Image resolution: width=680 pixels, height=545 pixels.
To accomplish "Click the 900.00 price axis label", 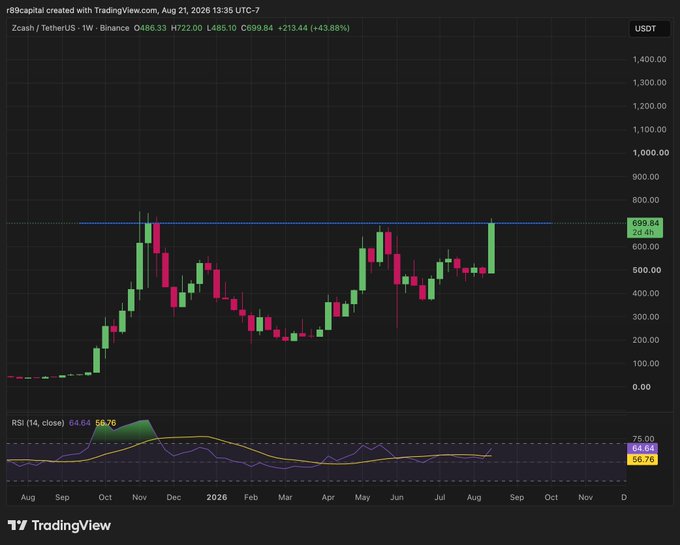I will coord(646,176).
